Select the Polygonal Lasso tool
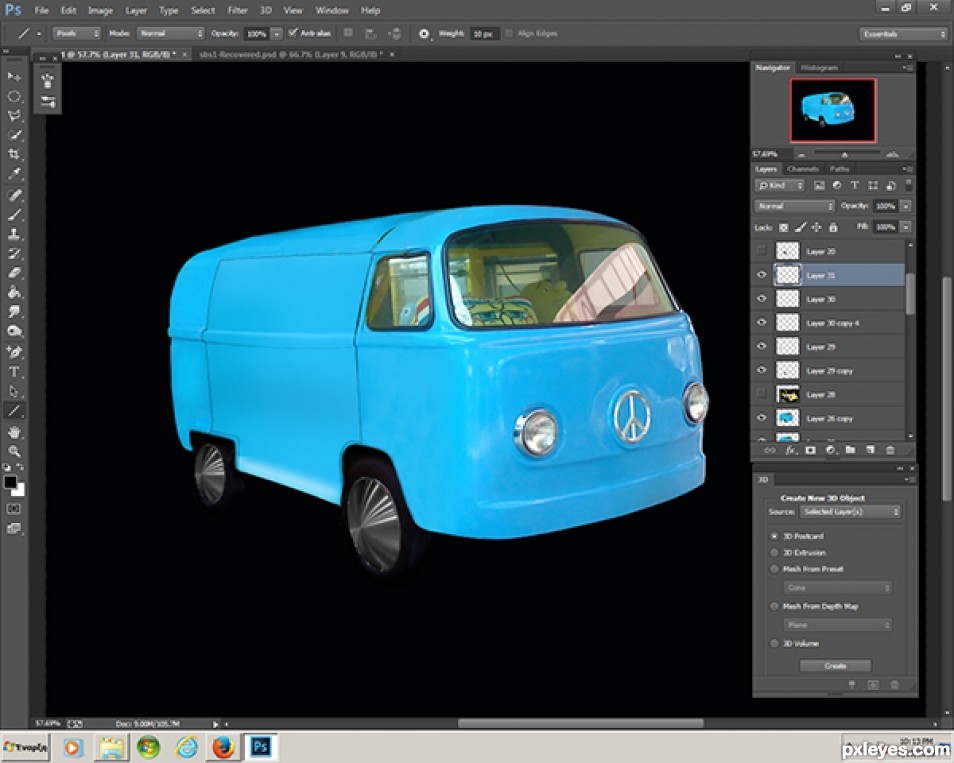The width and height of the screenshot is (954, 763). [x=14, y=116]
